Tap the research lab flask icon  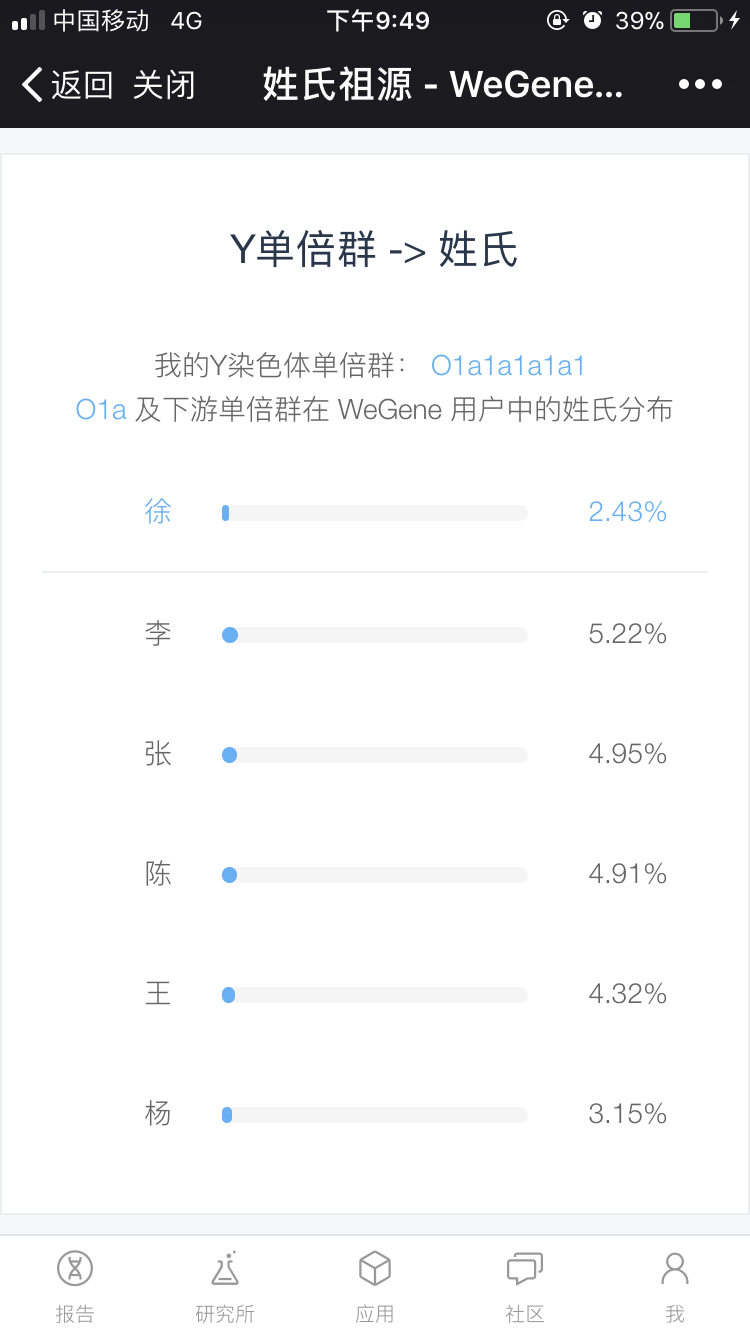[x=225, y=1269]
